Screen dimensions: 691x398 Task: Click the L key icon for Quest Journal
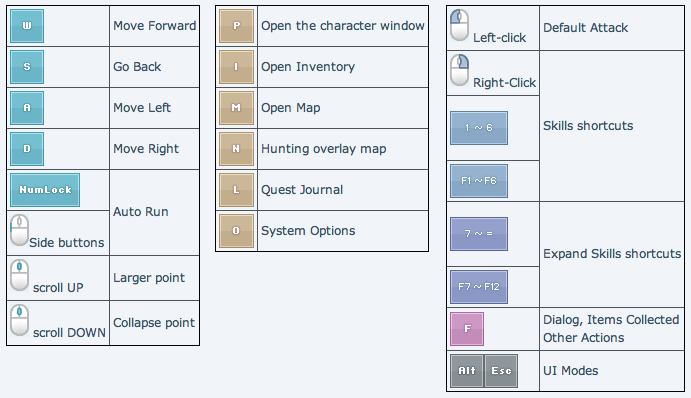[x=237, y=190]
